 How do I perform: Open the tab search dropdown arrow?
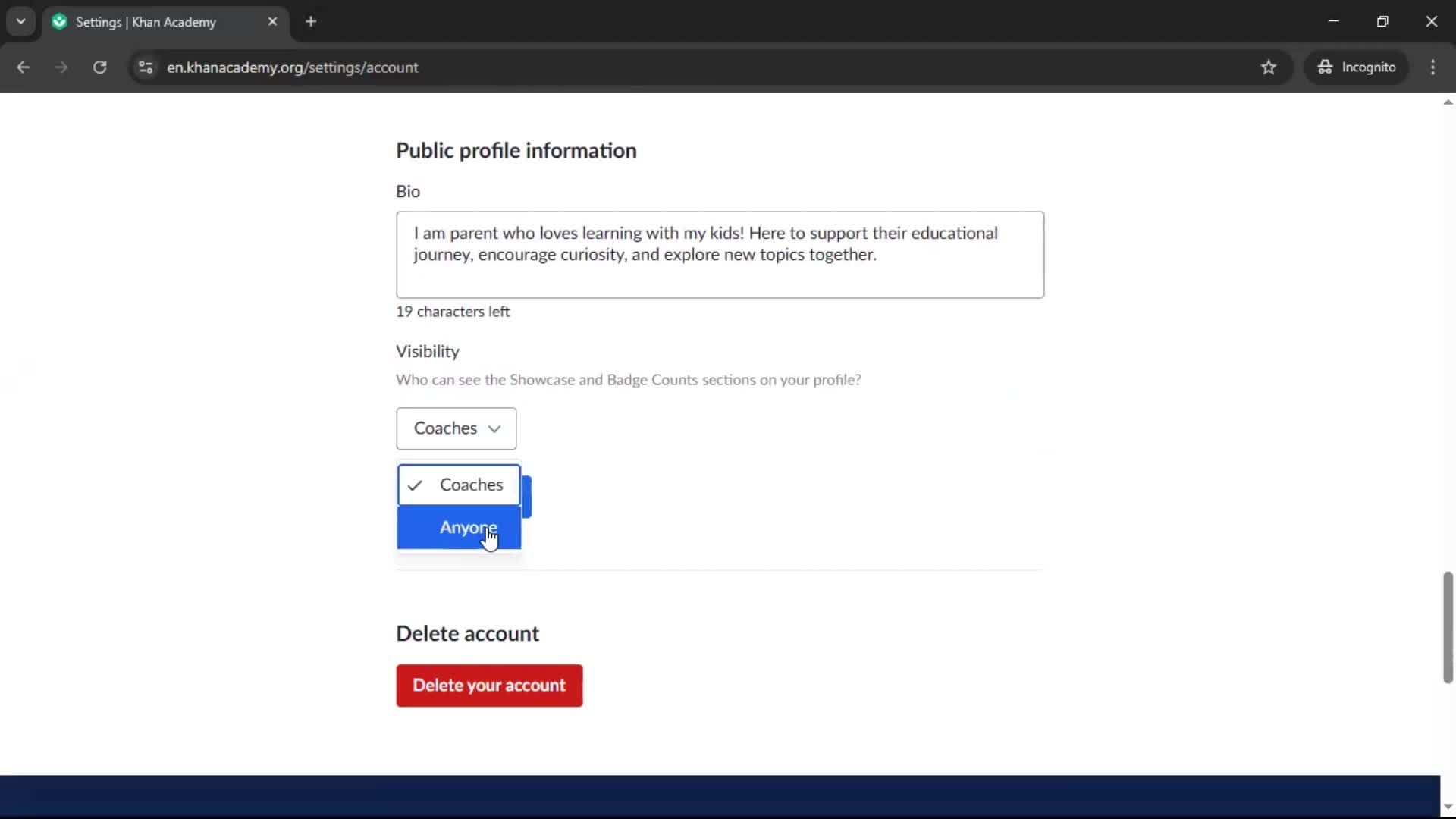21,21
